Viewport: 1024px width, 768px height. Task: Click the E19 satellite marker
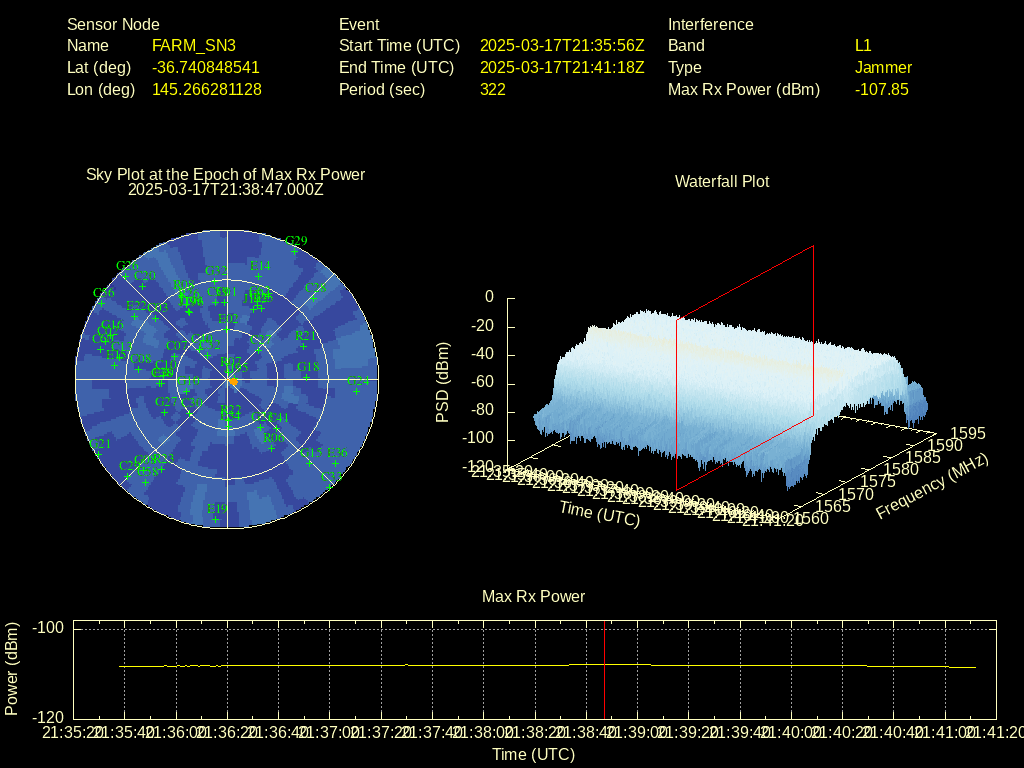coord(216,517)
